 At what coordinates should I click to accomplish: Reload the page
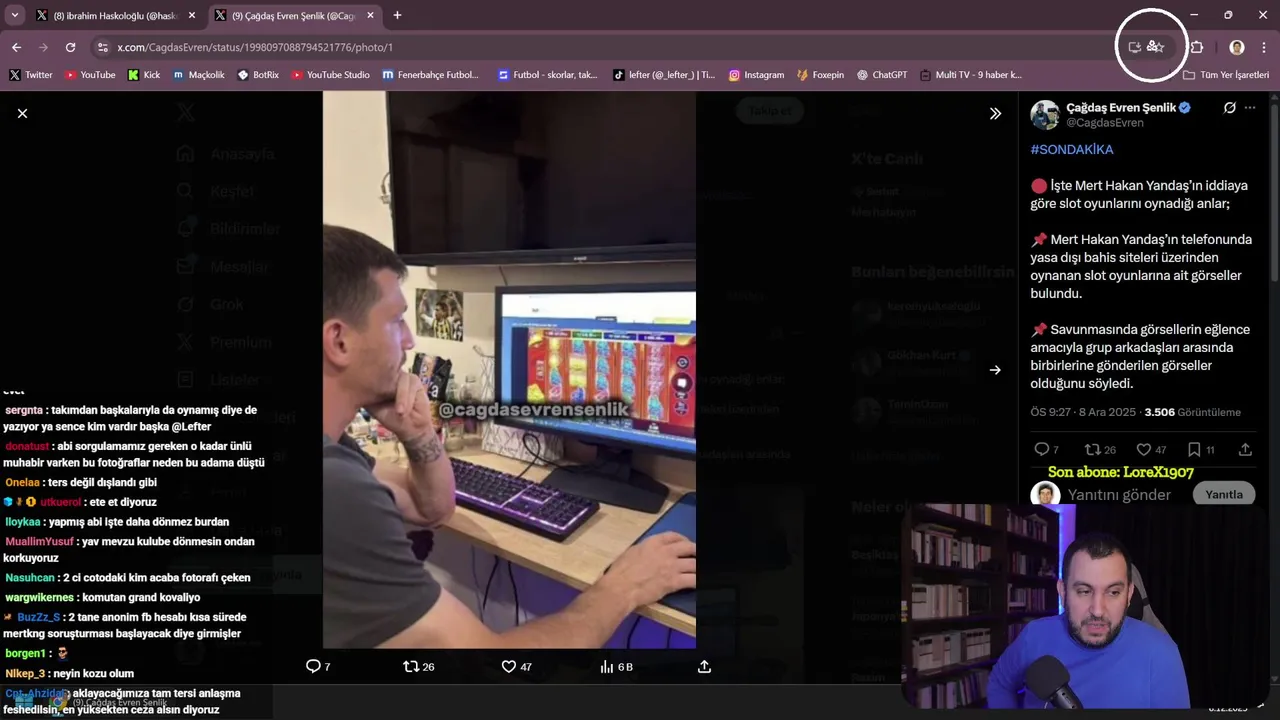click(x=70, y=47)
